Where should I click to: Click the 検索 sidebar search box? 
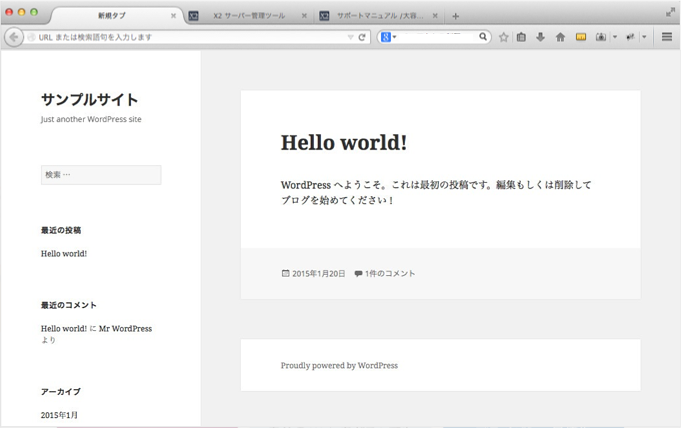coord(101,175)
